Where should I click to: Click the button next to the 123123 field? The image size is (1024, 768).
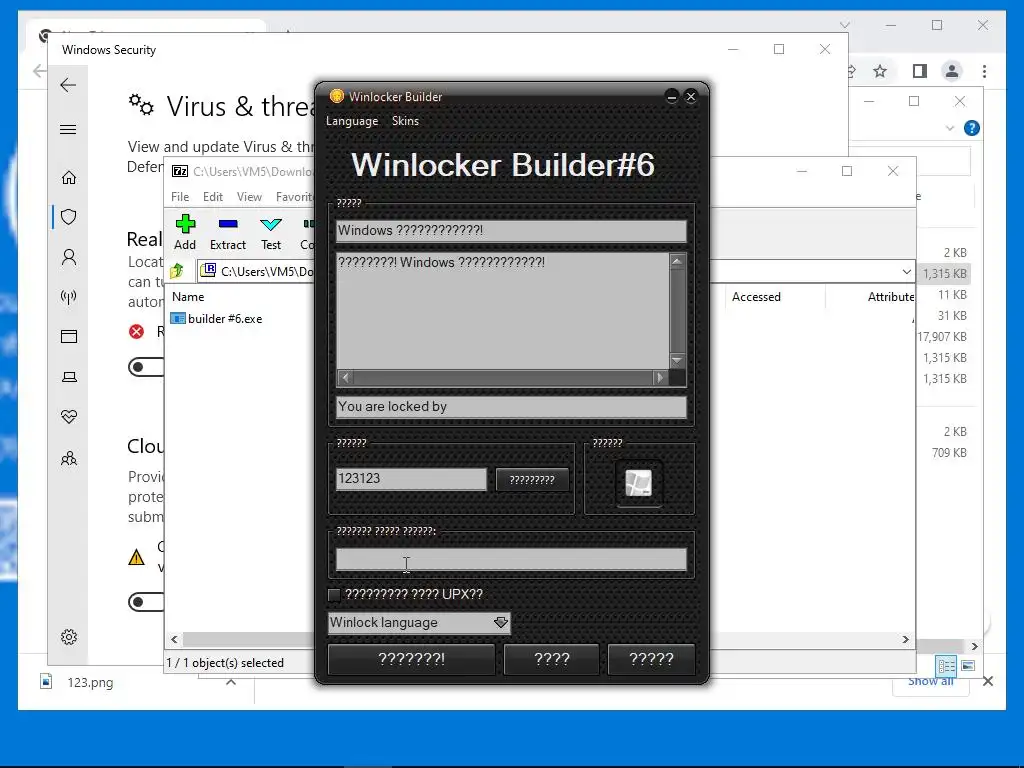(x=532, y=480)
